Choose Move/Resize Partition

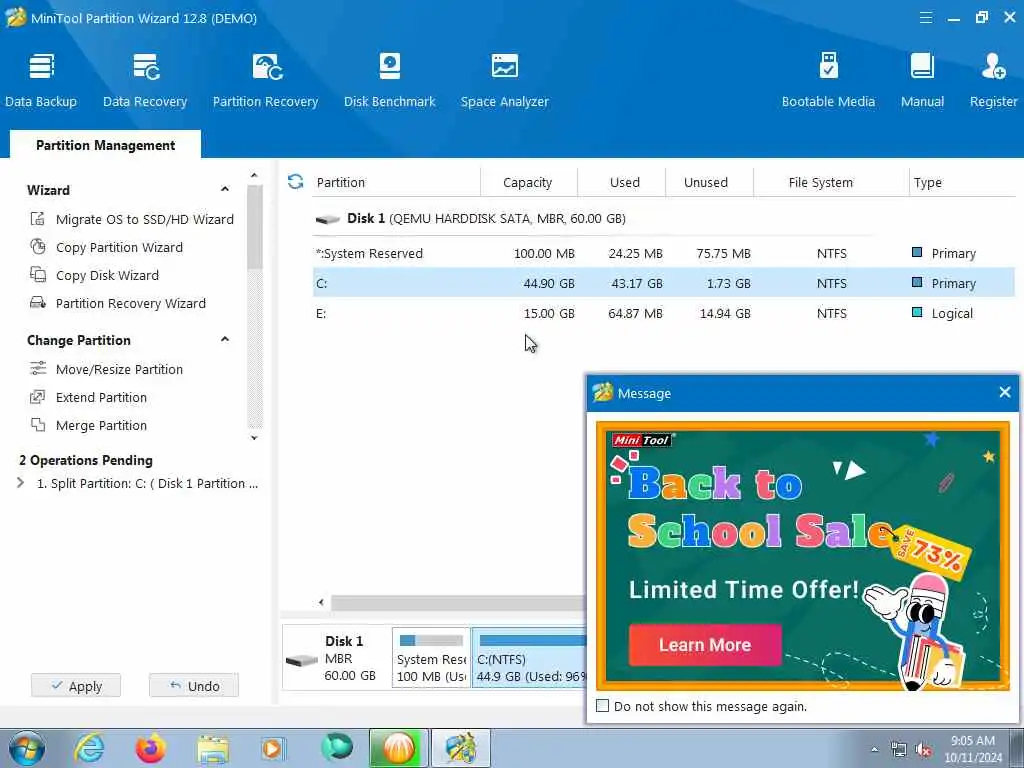point(106,370)
